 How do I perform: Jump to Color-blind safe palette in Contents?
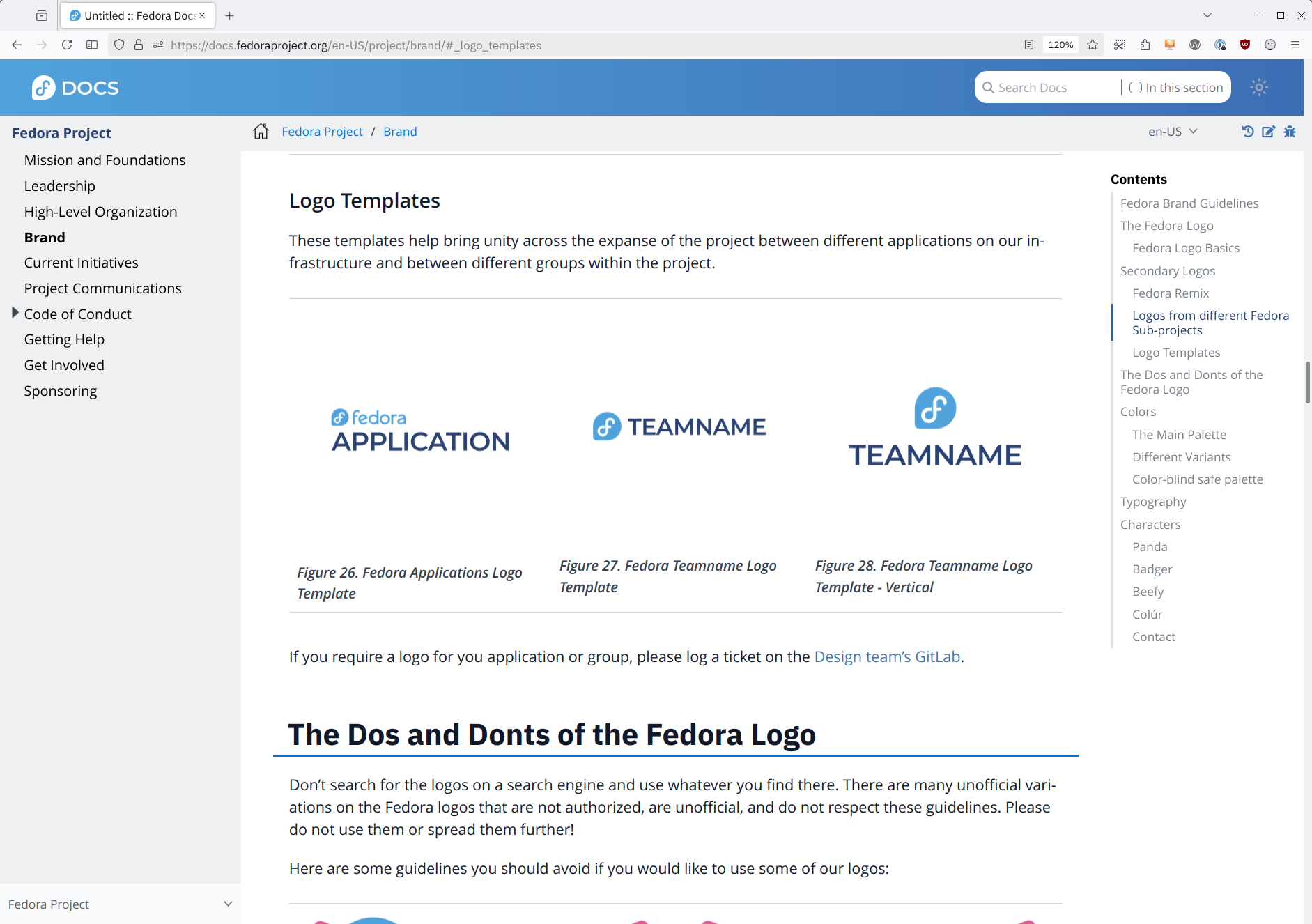coord(1198,479)
